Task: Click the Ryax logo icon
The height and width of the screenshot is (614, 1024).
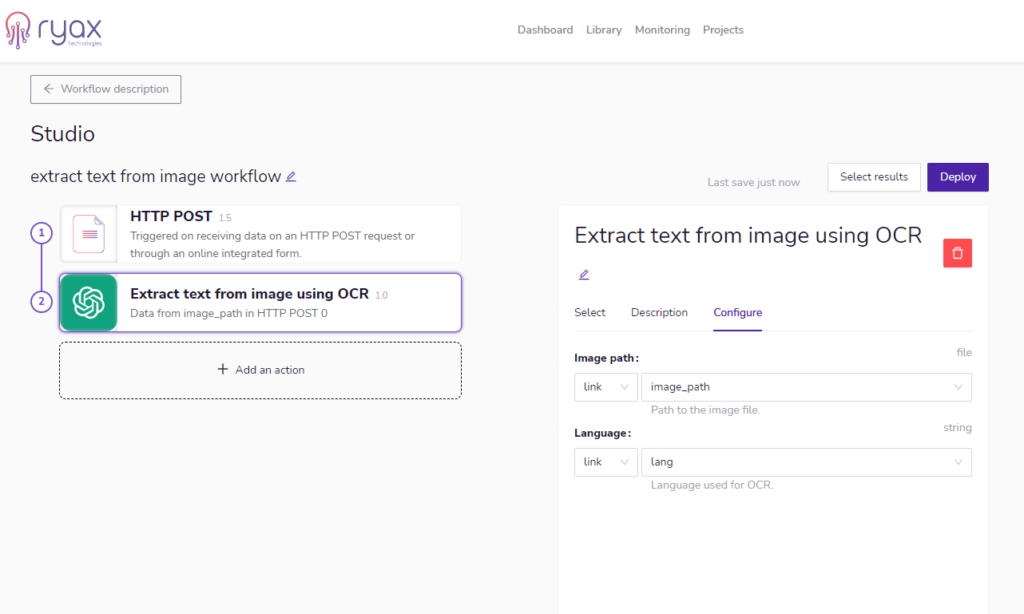Action: pos(18,31)
